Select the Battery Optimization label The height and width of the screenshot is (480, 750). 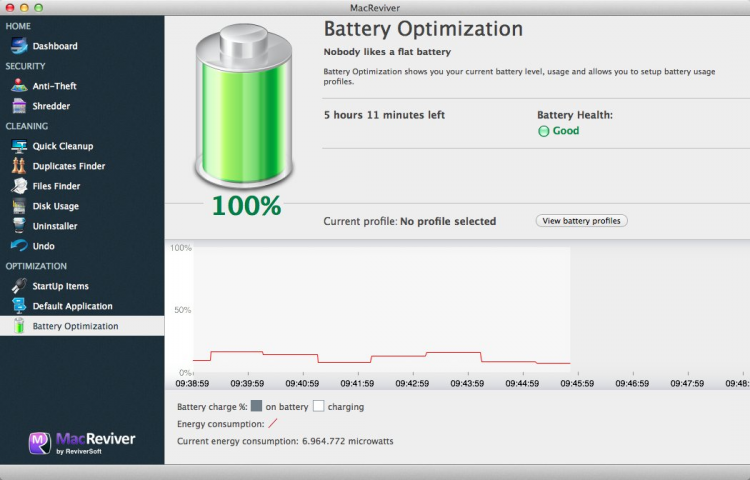tap(75, 326)
